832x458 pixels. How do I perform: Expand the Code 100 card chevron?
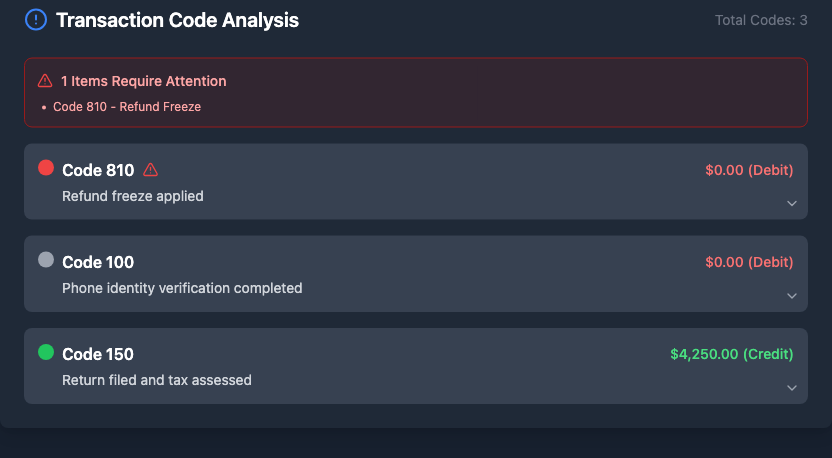pyautogui.click(x=792, y=295)
